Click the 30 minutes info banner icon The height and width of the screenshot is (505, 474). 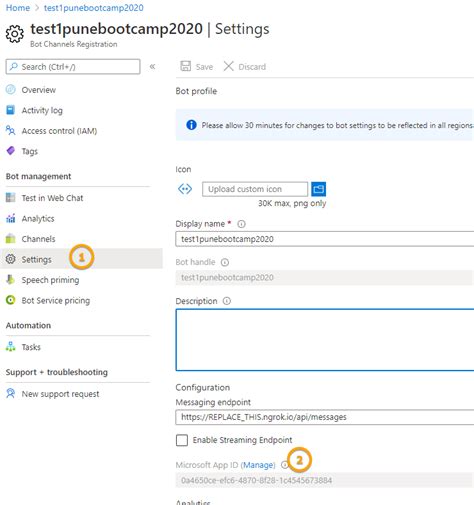191,125
